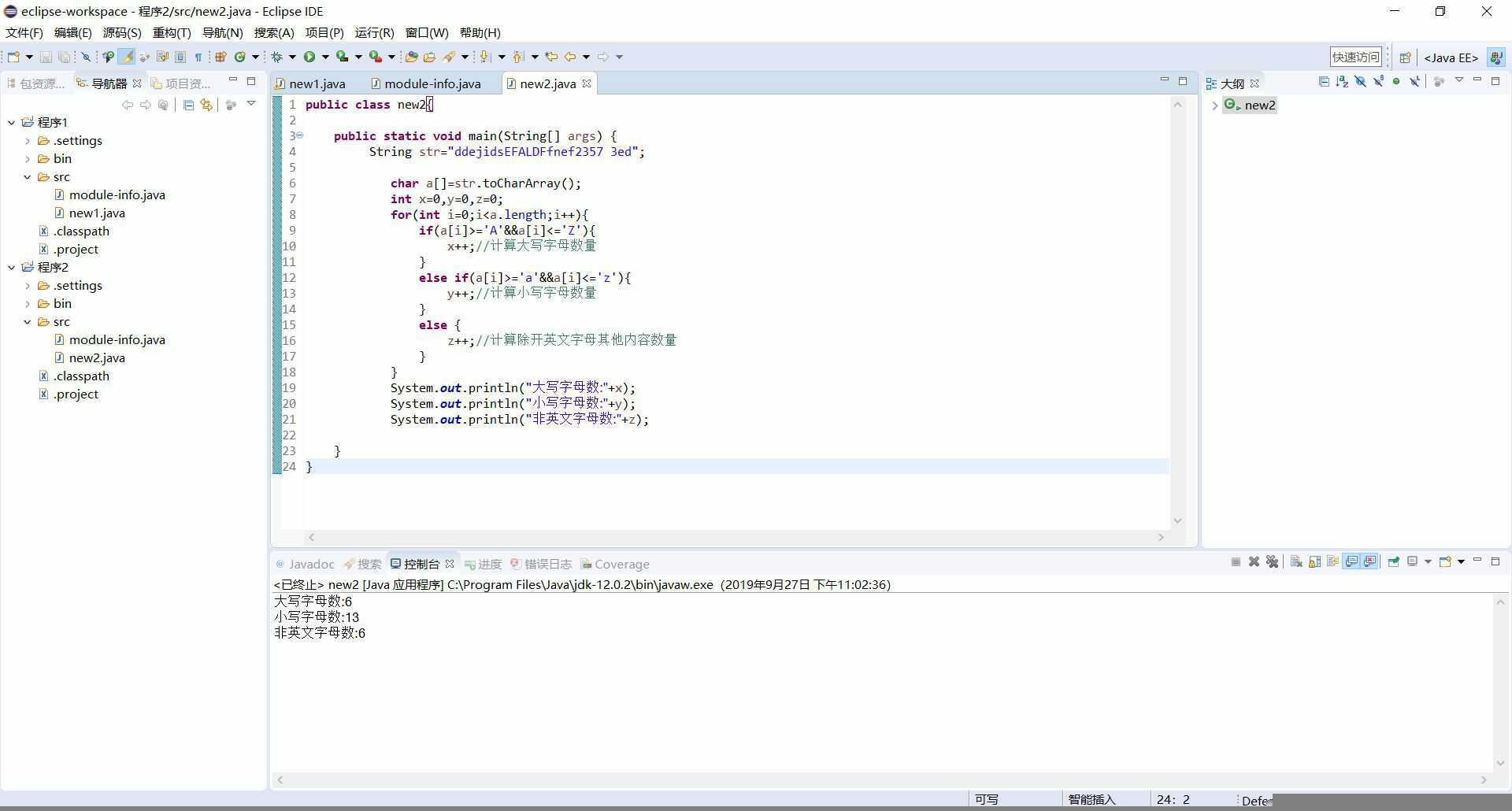Open the Coverage tab
The height and width of the screenshot is (811, 1512).
615,564
